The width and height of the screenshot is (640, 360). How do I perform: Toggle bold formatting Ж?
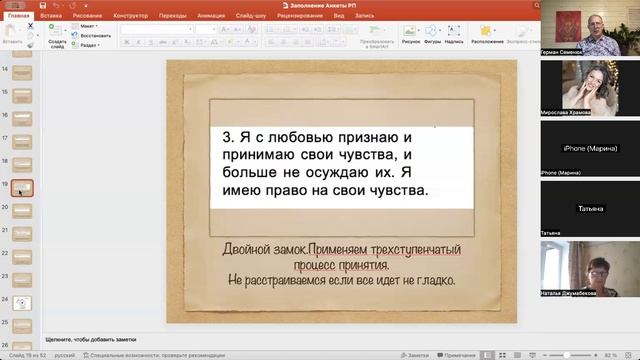(x=127, y=42)
